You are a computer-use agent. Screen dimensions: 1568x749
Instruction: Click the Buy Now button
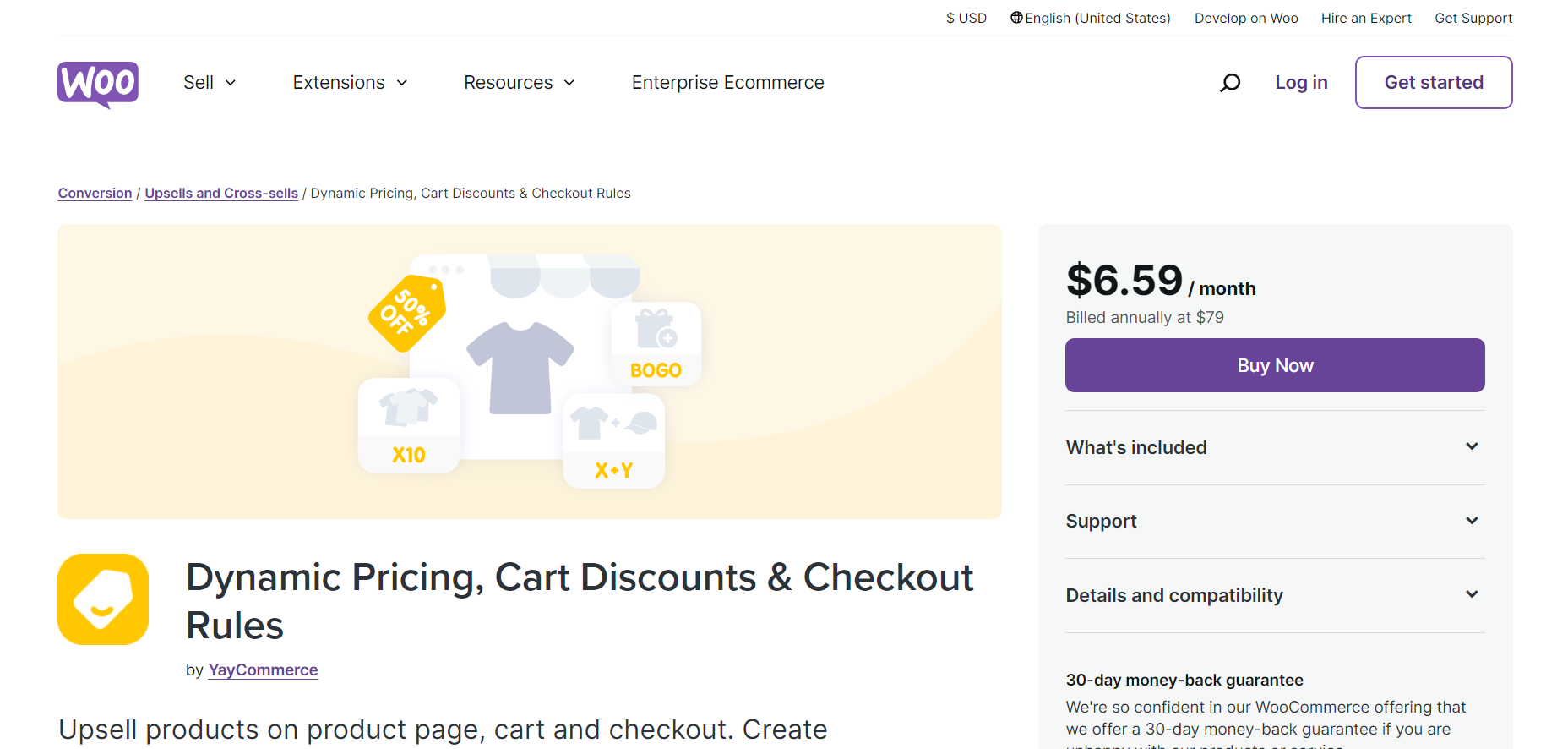tap(1275, 365)
